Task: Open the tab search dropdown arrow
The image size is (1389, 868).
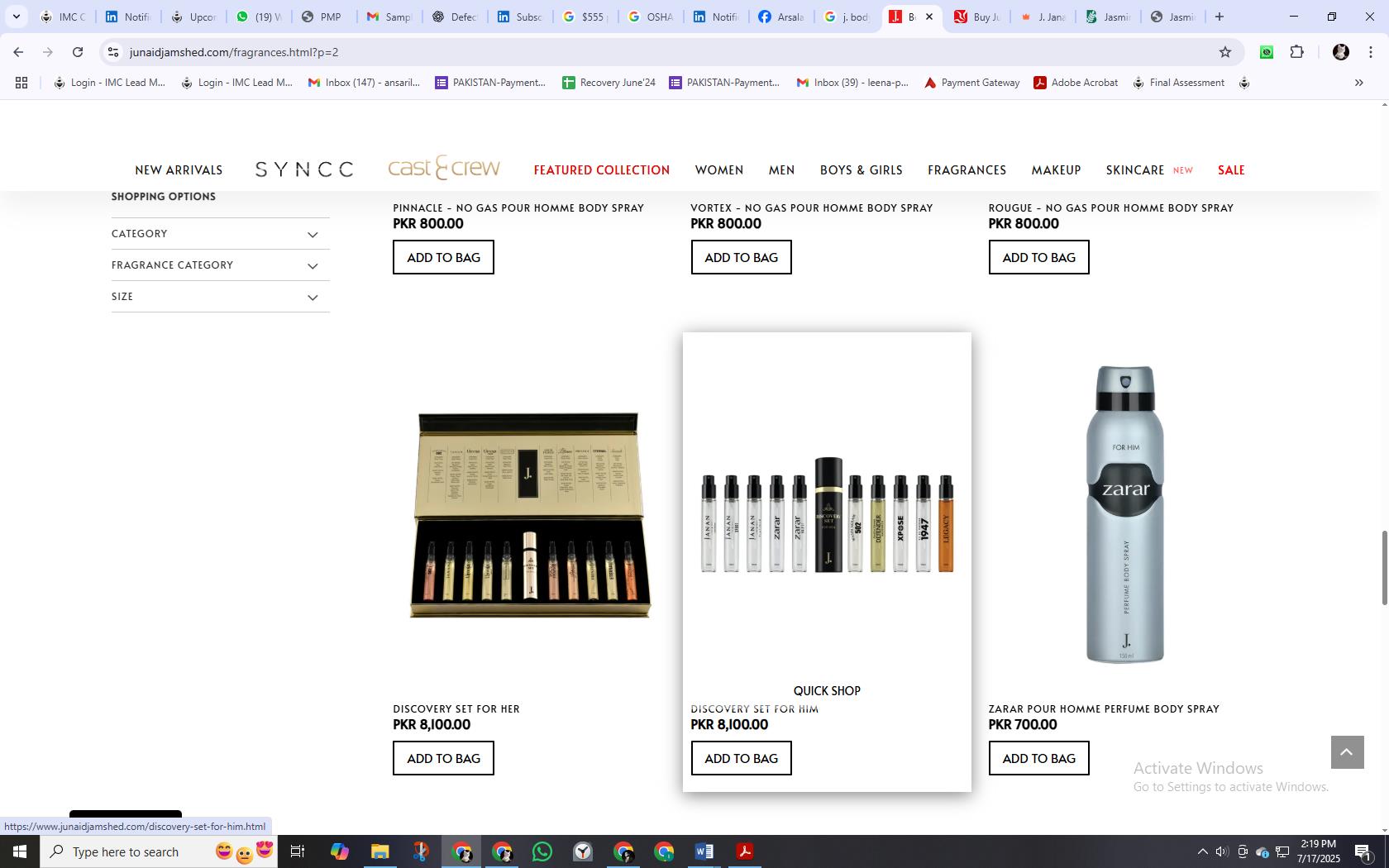Action: click(16, 17)
